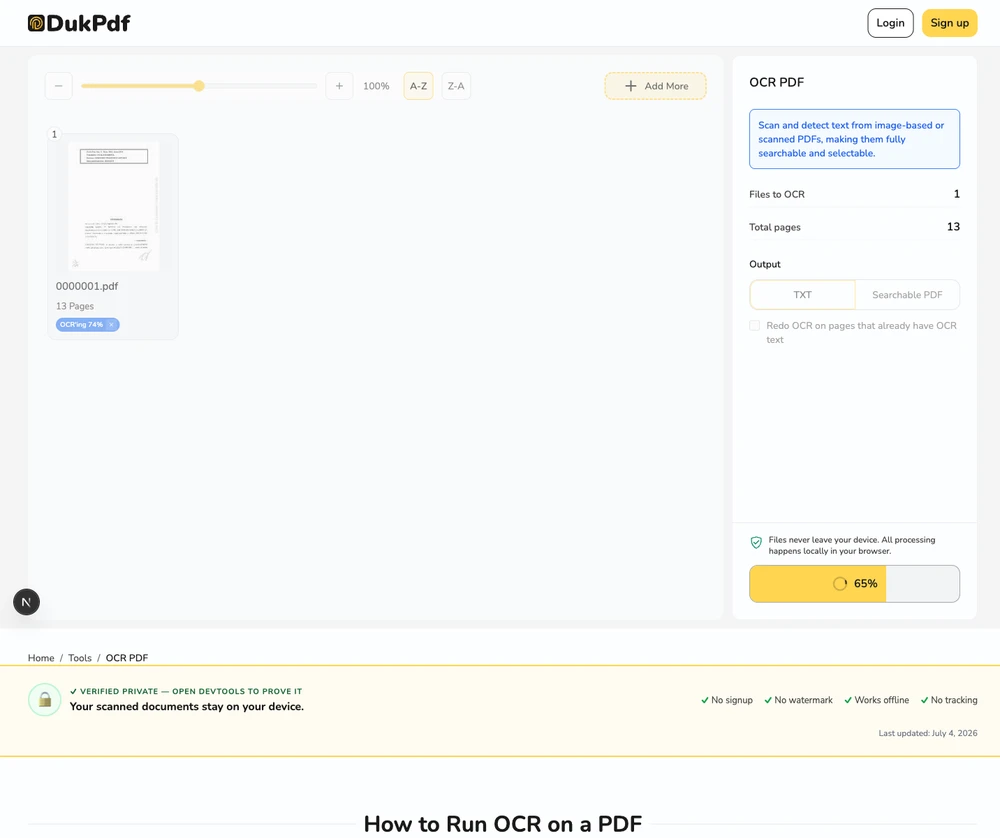Increase thumbnail zoom with plus button
This screenshot has width=1000, height=838.
tap(339, 86)
